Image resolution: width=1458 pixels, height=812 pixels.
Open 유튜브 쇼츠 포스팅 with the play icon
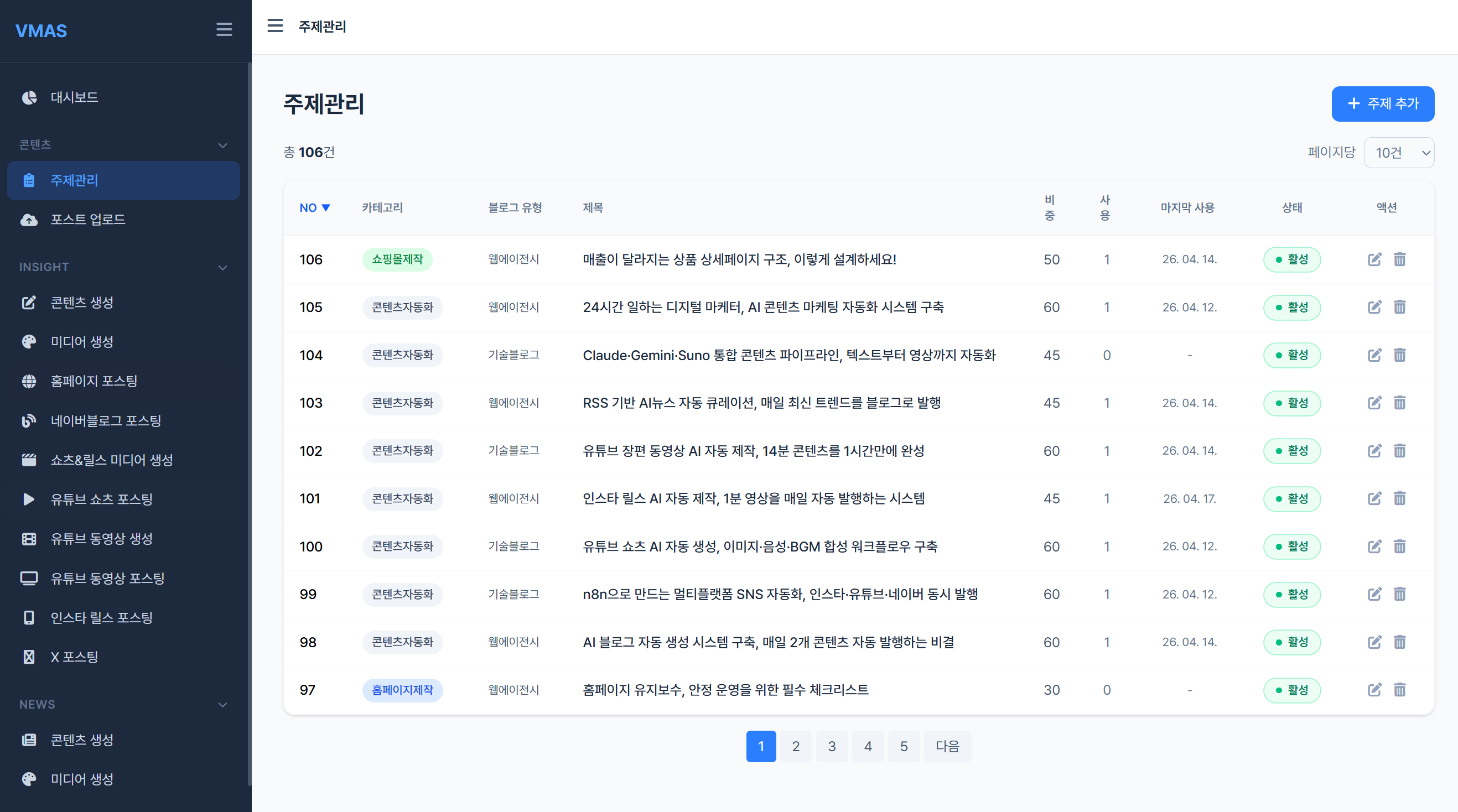coord(101,499)
